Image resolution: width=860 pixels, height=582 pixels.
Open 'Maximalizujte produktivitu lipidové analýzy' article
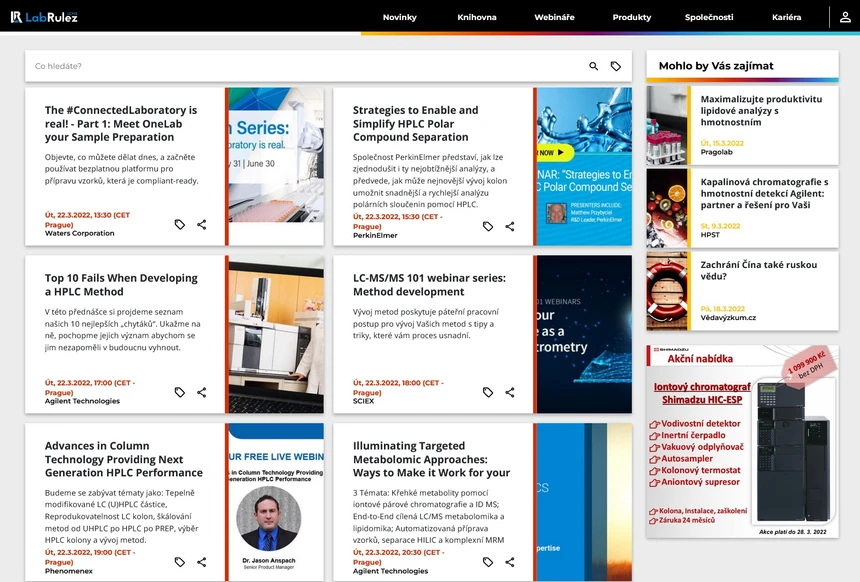point(761,111)
